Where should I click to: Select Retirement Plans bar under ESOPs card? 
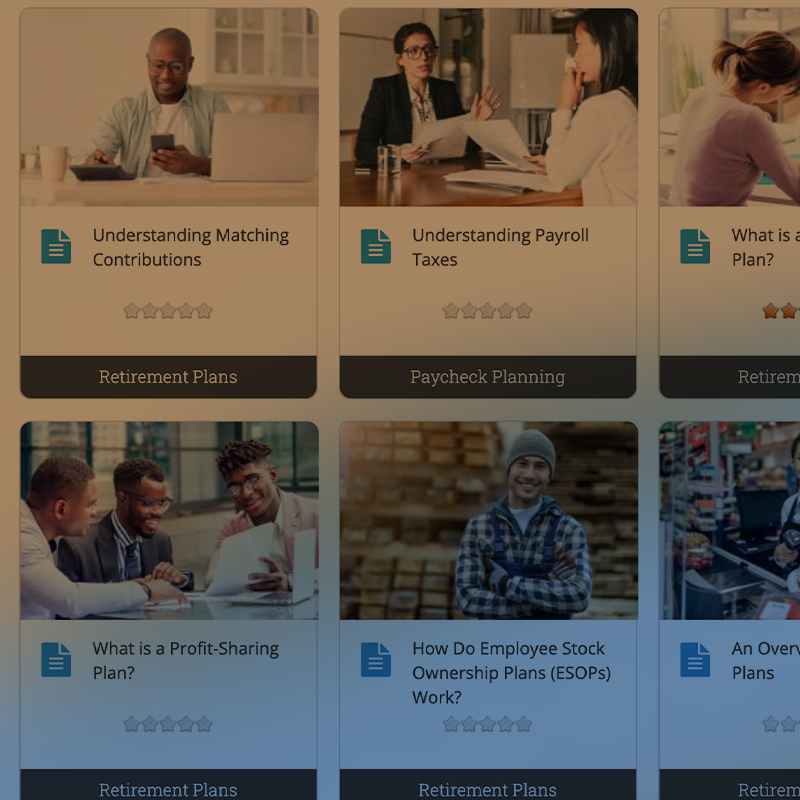coord(488,785)
